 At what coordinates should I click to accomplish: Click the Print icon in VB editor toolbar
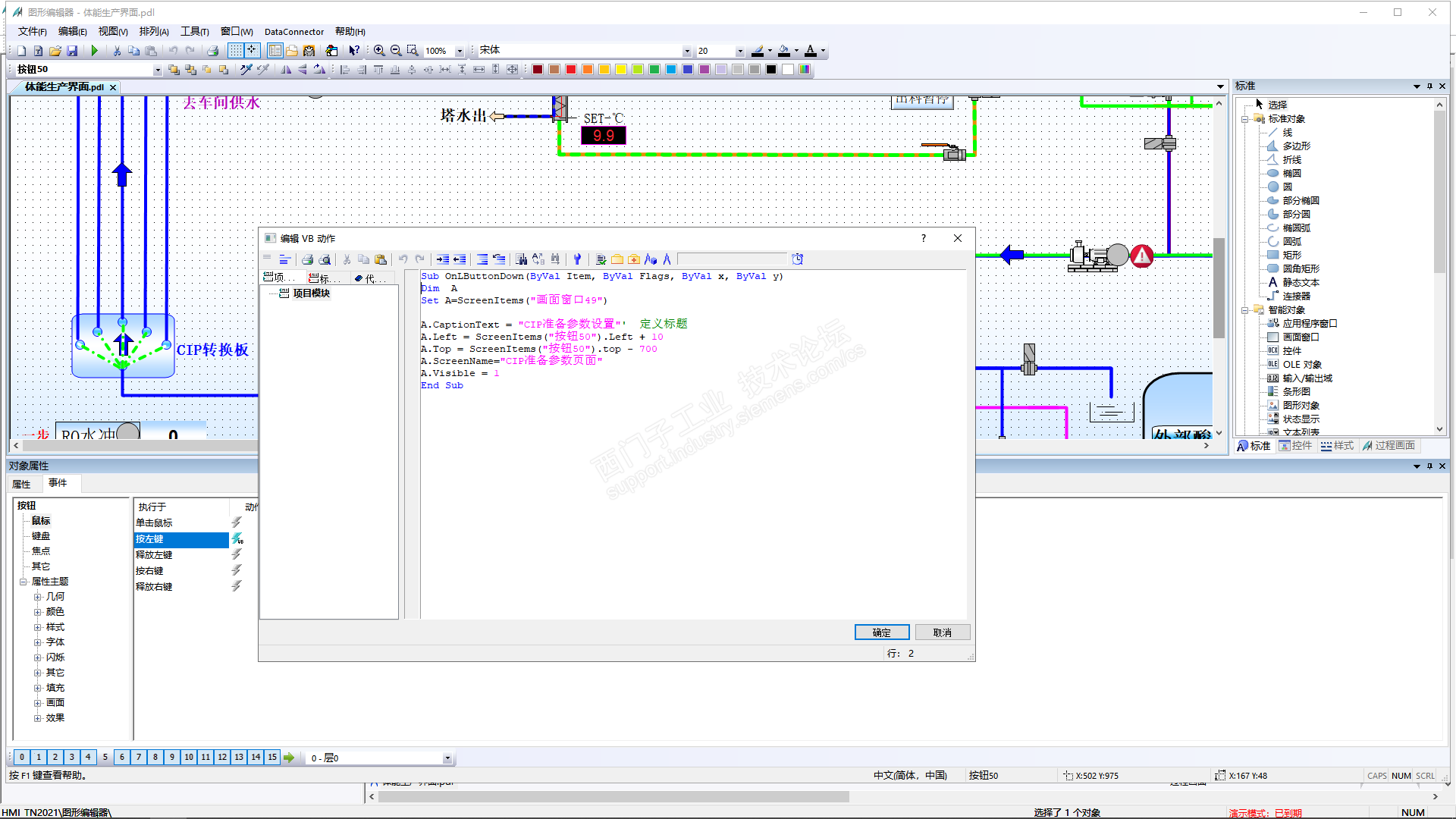point(307,259)
